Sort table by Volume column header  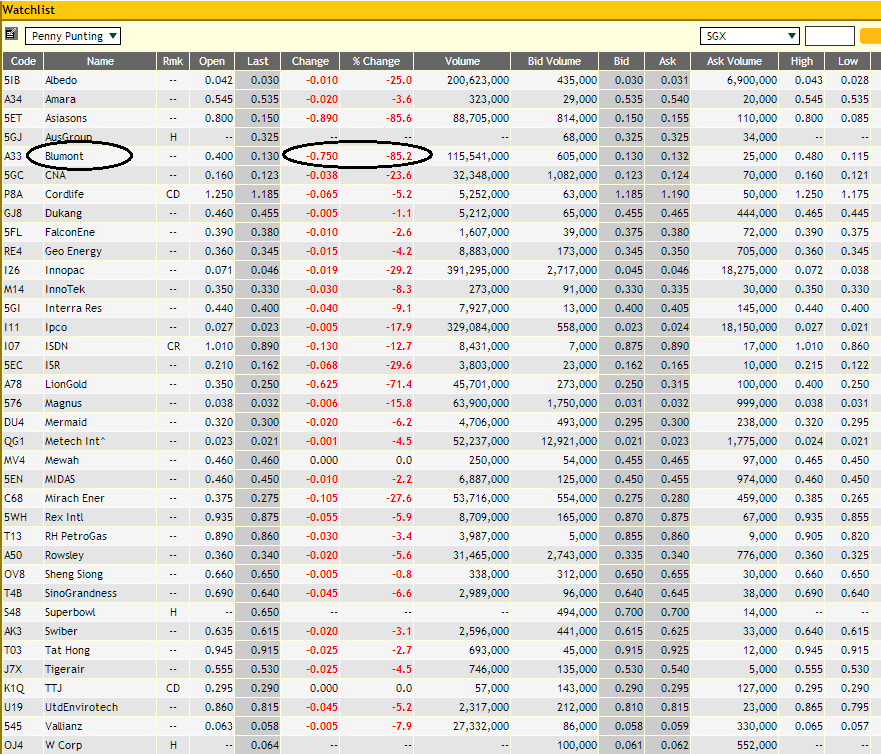coord(462,61)
